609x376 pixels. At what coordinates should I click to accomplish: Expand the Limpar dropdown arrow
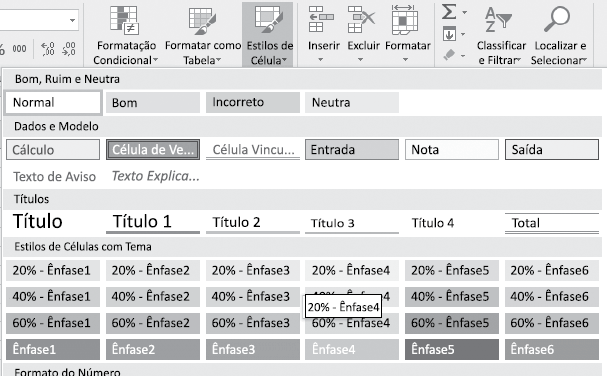click(463, 56)
